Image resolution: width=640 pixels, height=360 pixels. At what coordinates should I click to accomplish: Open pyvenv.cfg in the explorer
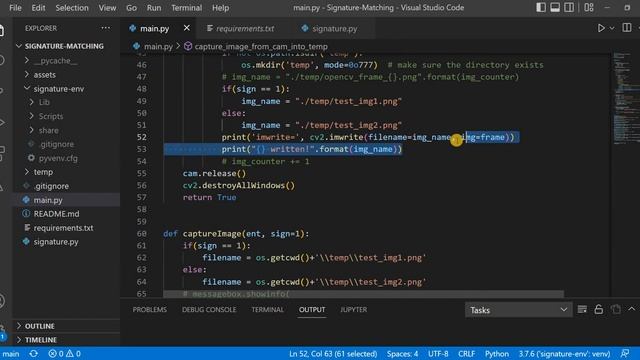coord(58,158)
